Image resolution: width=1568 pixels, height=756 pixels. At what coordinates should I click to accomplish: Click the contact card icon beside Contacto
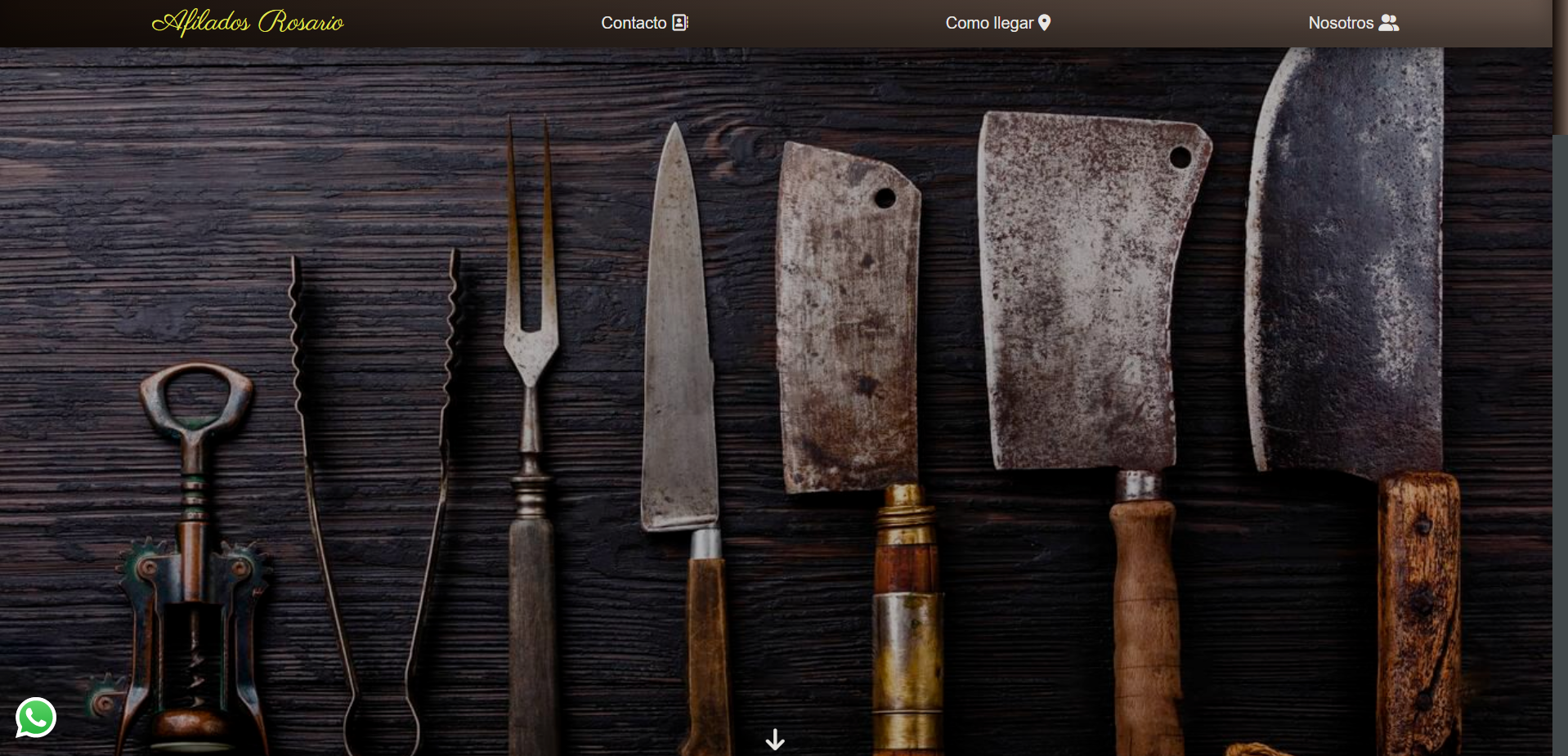coord(680,23)
